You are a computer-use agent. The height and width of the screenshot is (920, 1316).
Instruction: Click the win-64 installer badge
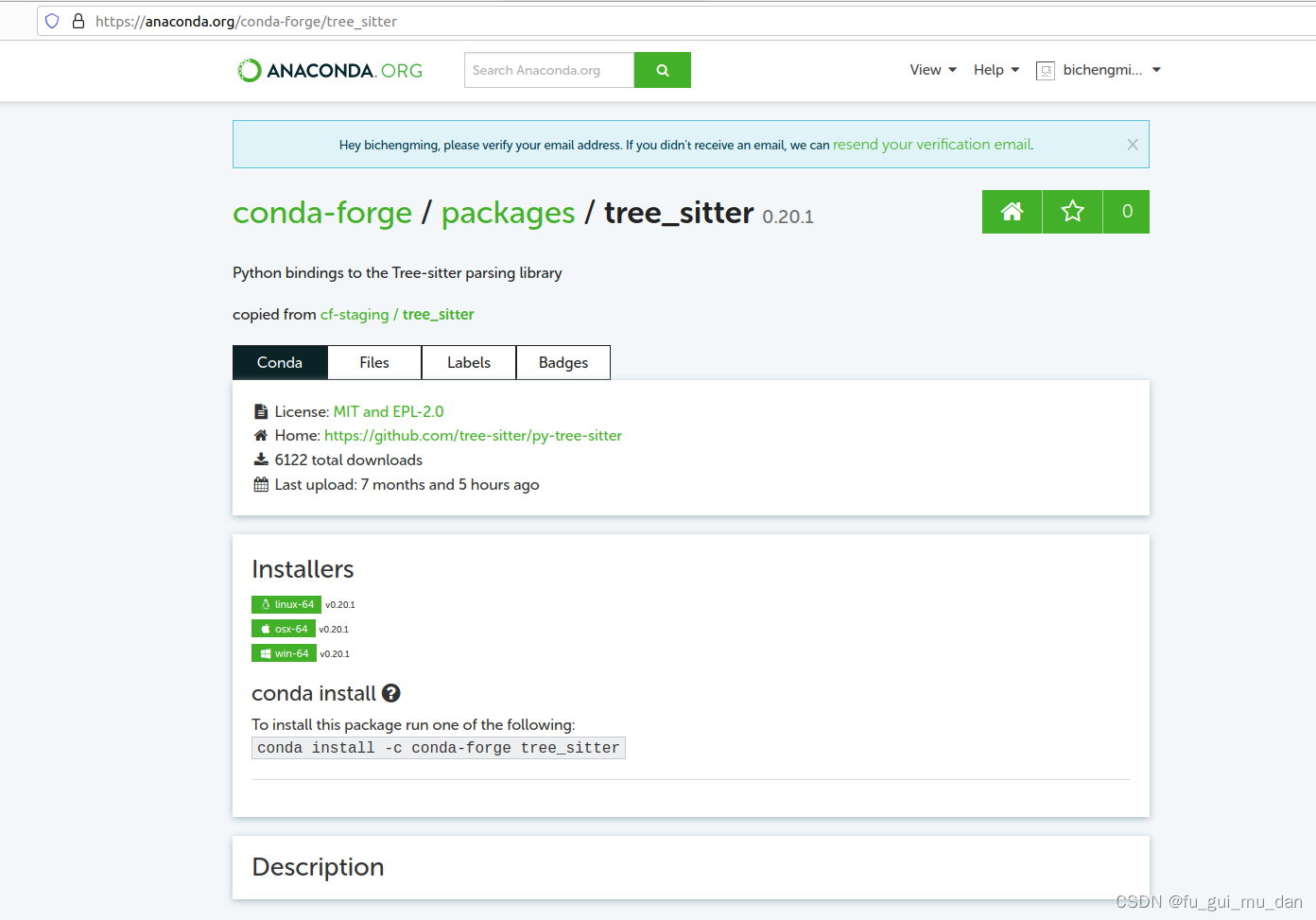pos(284,653)
